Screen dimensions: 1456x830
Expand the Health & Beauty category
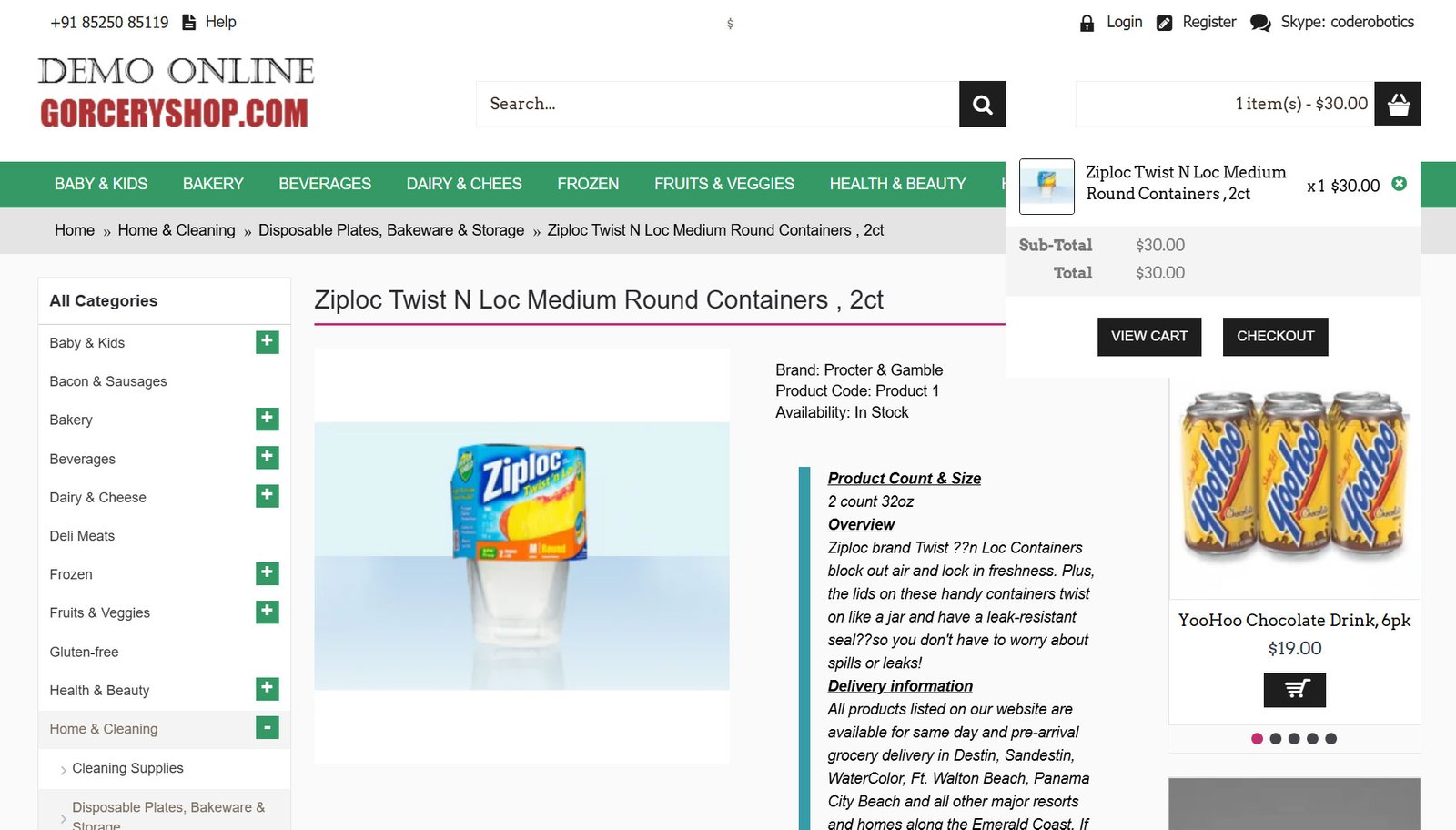267,689
